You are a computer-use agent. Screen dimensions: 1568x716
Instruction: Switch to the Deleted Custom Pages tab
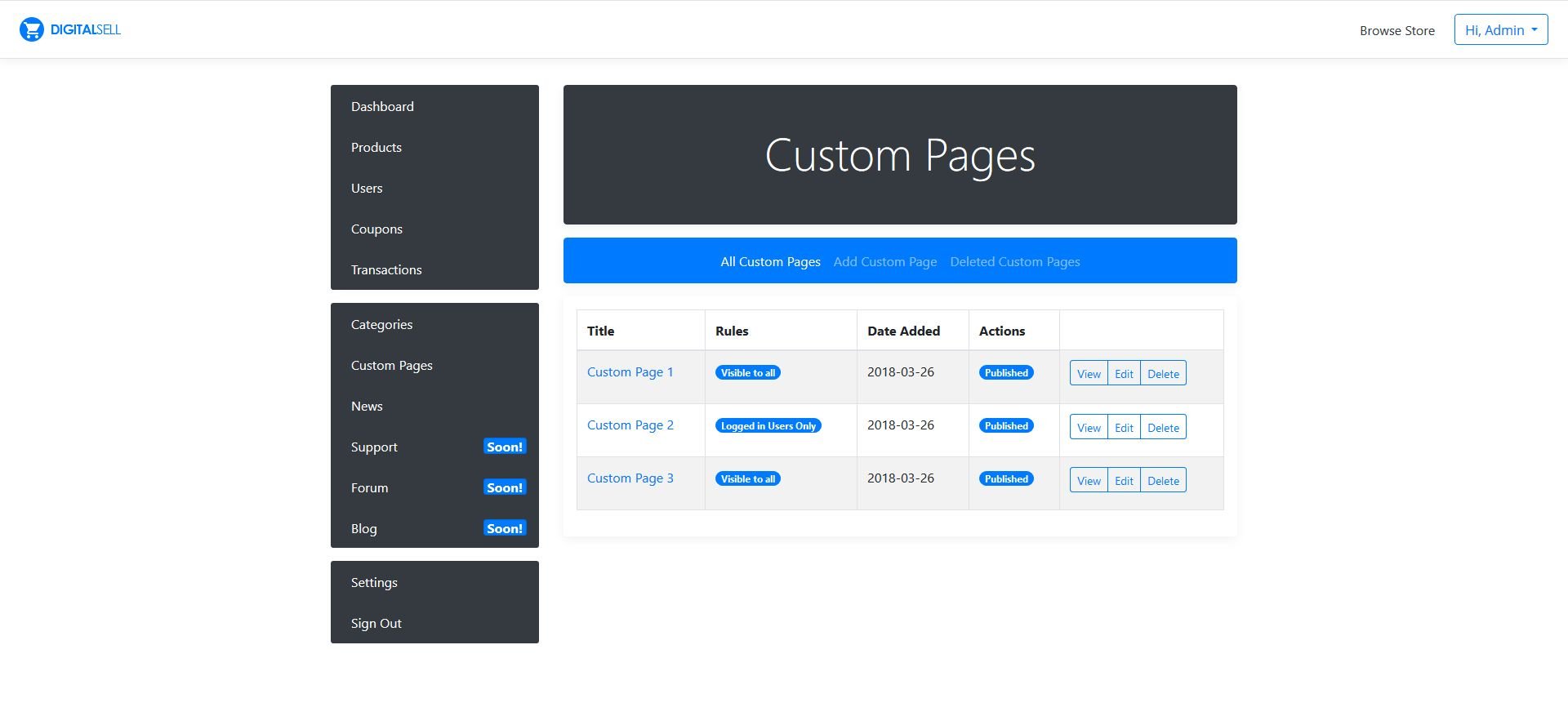1015,261
